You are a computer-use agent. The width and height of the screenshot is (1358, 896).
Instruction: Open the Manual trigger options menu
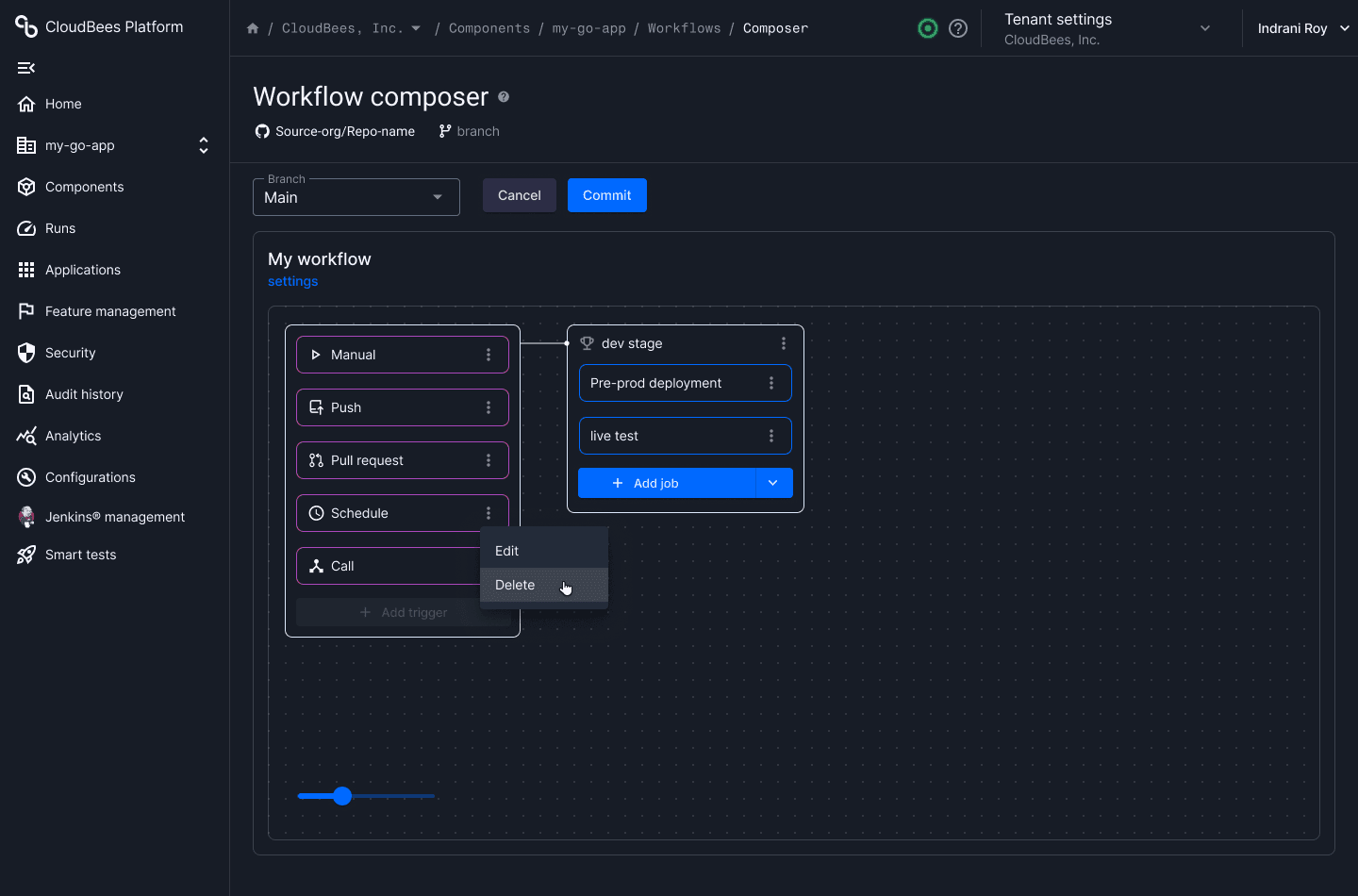489,355
